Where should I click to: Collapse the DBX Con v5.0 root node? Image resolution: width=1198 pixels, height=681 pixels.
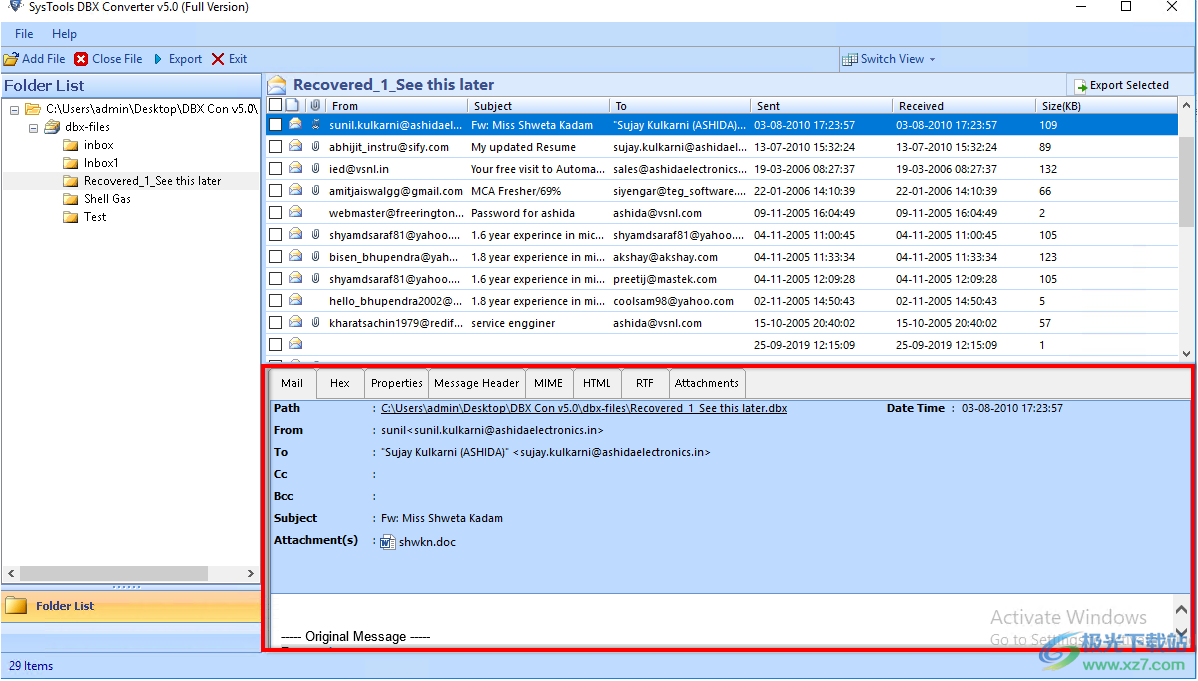click(13, 108)
